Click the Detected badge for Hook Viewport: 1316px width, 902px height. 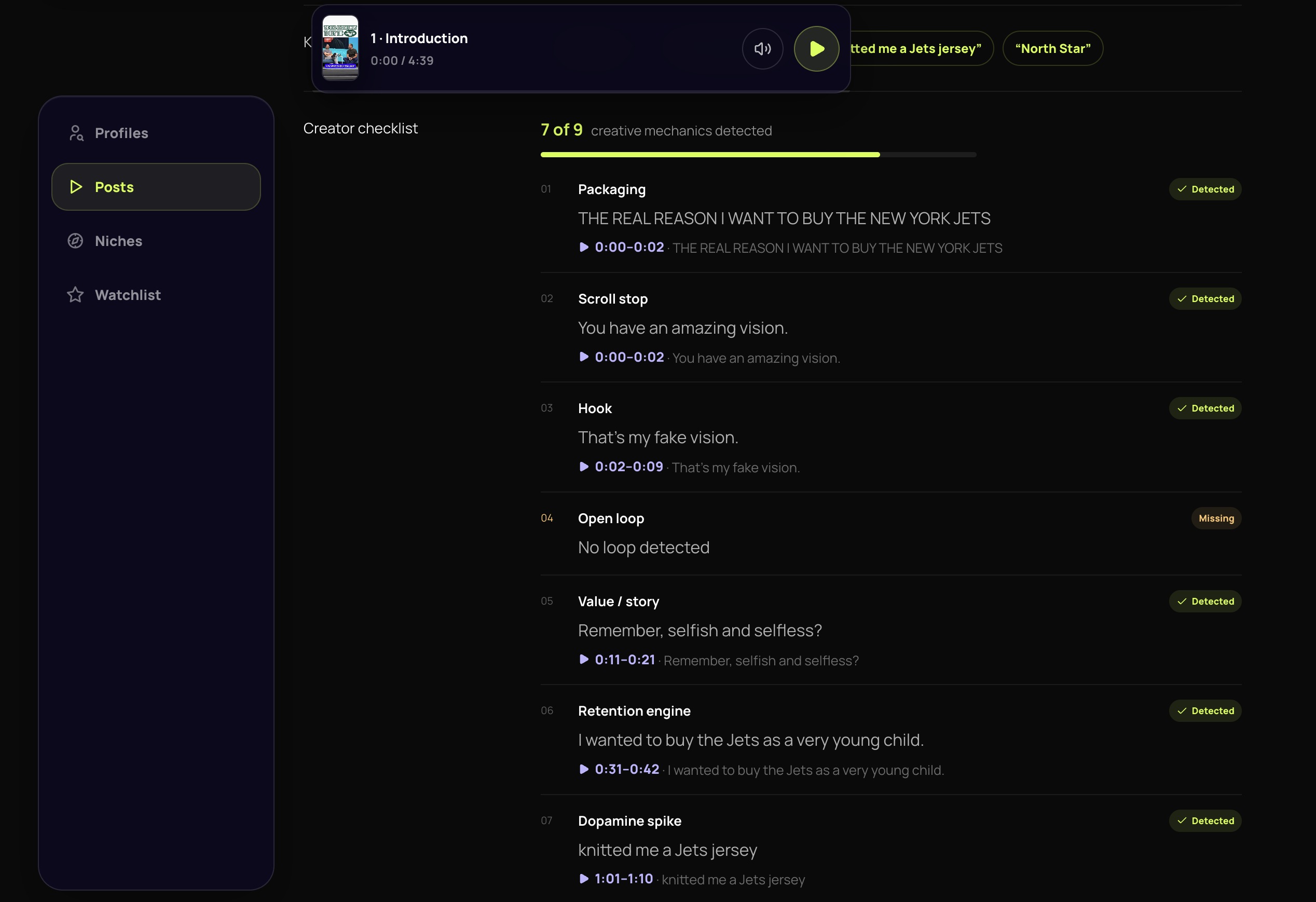[1205, 408]
